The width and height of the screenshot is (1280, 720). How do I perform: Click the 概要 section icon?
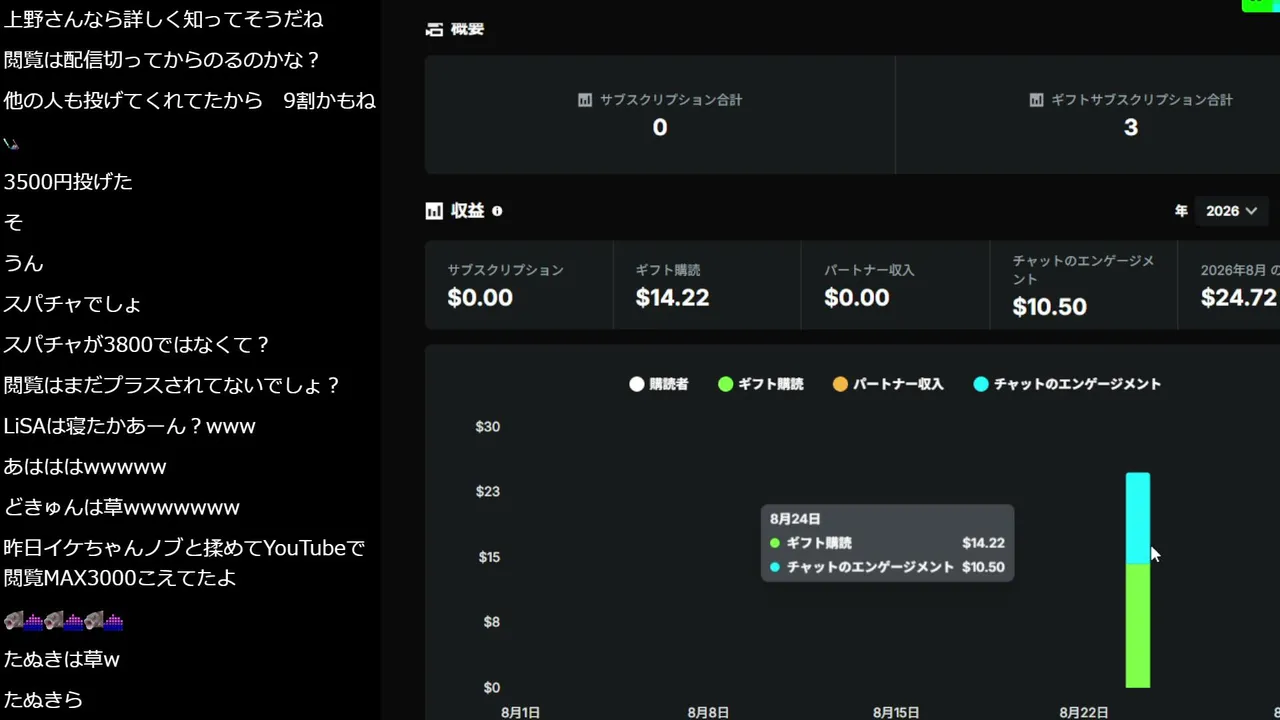click(434, 30)
